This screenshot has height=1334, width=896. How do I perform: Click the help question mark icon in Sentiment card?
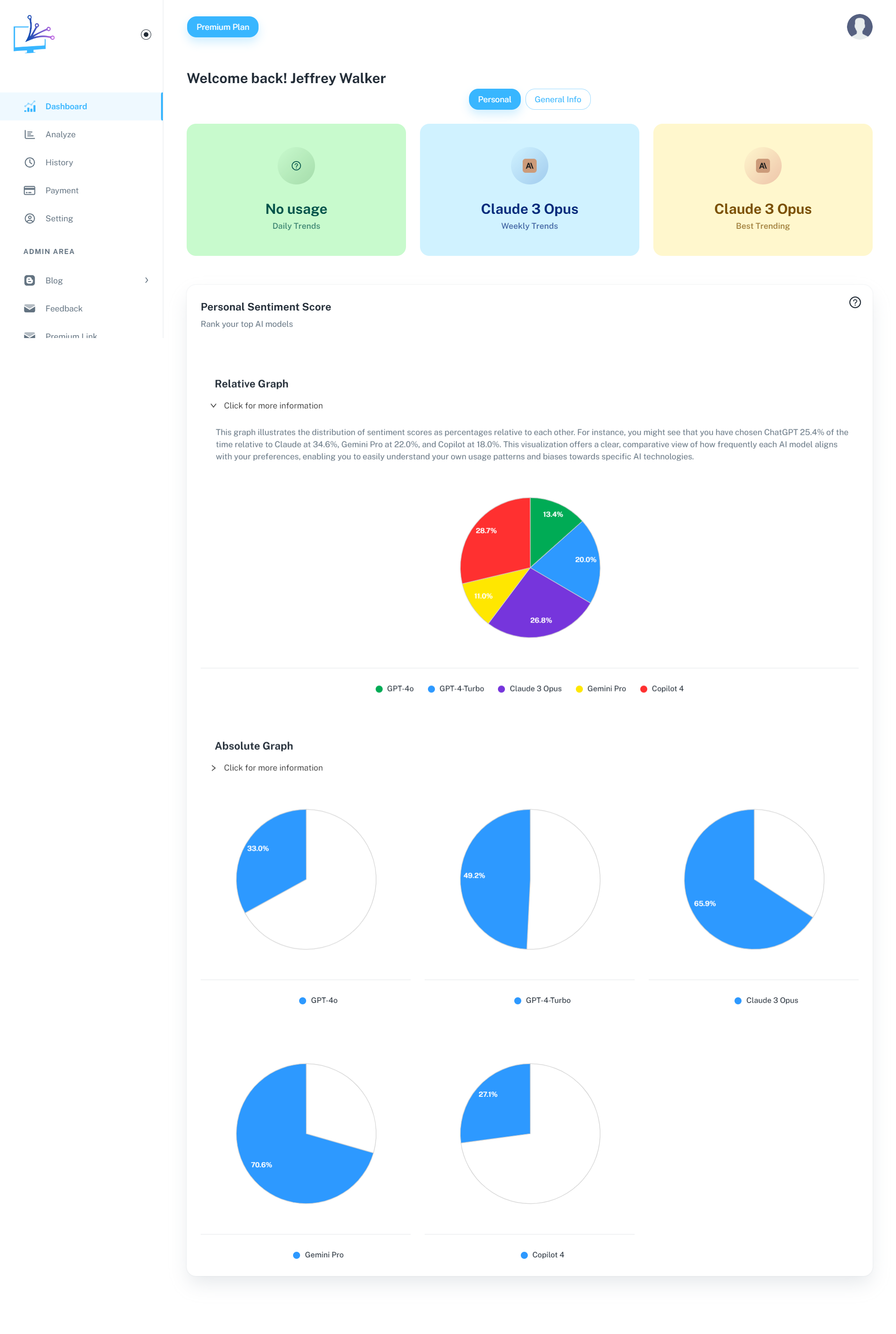(x=854, y=303)
